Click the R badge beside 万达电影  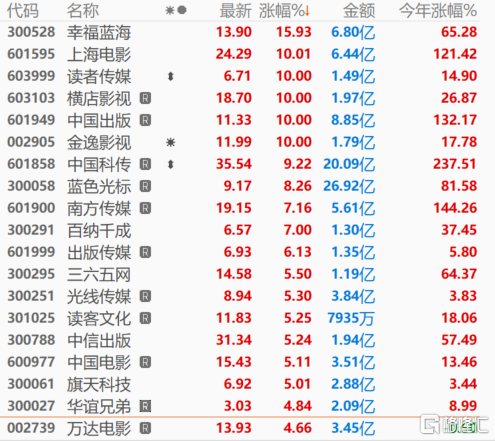point(145,428)
